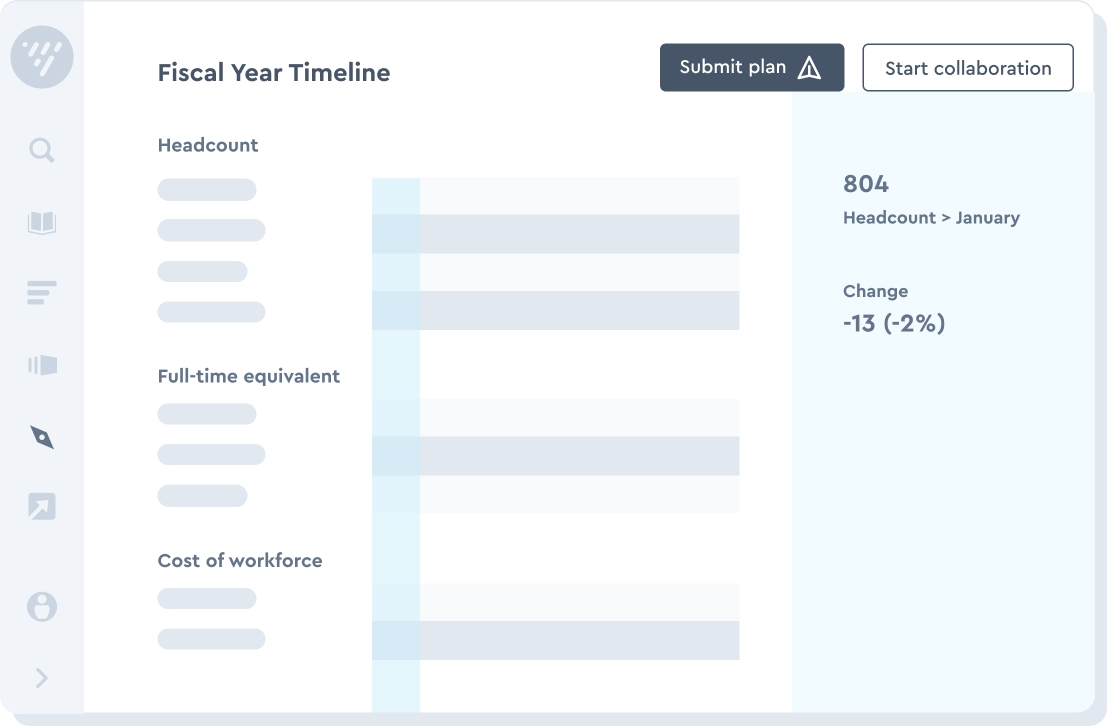Select the search icon in the sidebar
The height and width of the screenshot is (727, 1108).
pos(41,150)
